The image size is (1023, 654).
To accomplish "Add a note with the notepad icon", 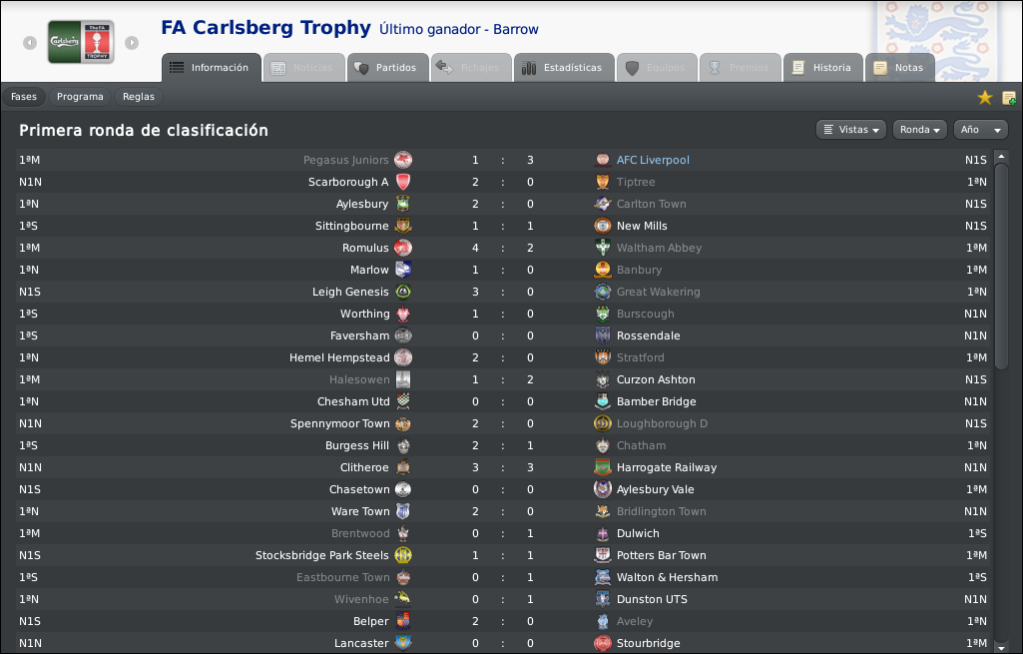I will (1009, 98).
